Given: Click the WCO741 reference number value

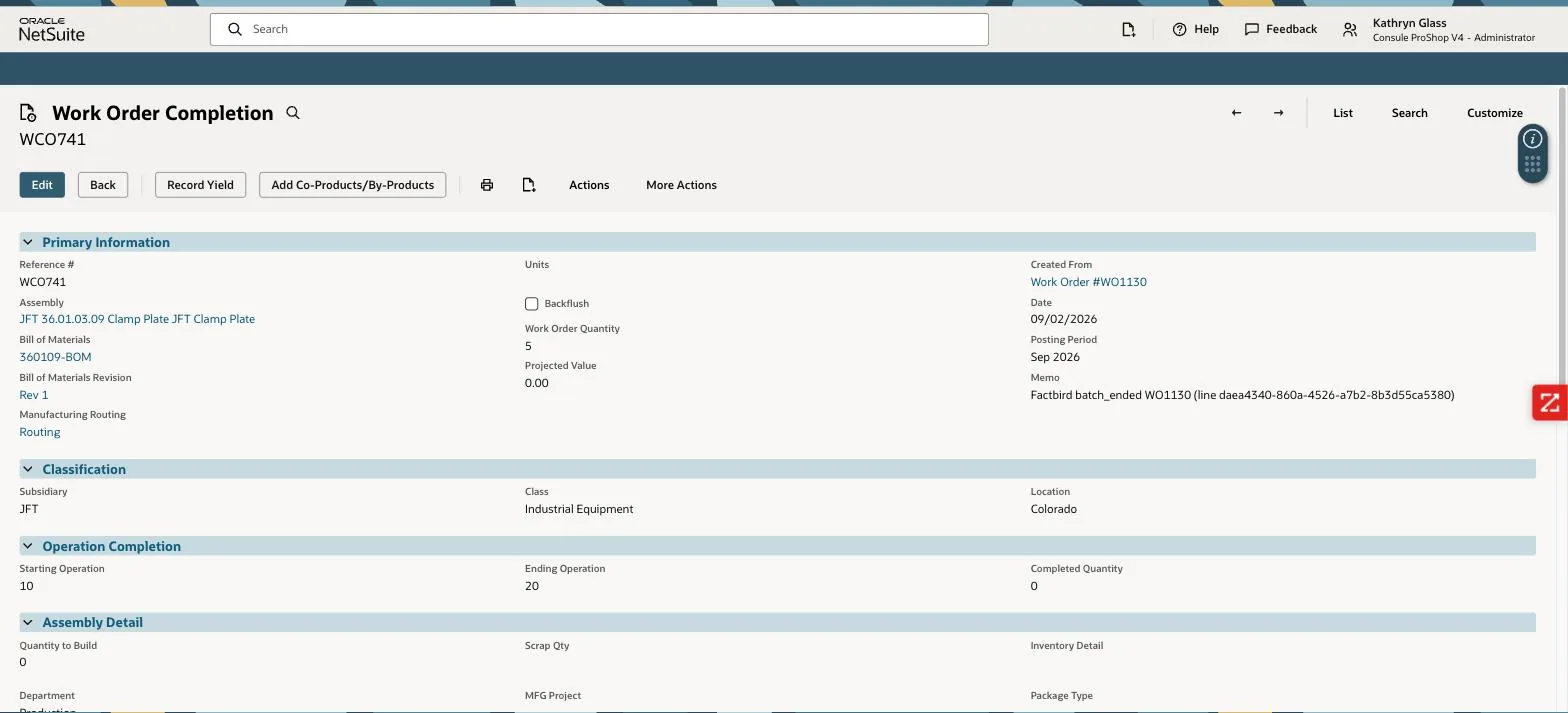Looking at the screenshot, I should click(x=43, y=282).
